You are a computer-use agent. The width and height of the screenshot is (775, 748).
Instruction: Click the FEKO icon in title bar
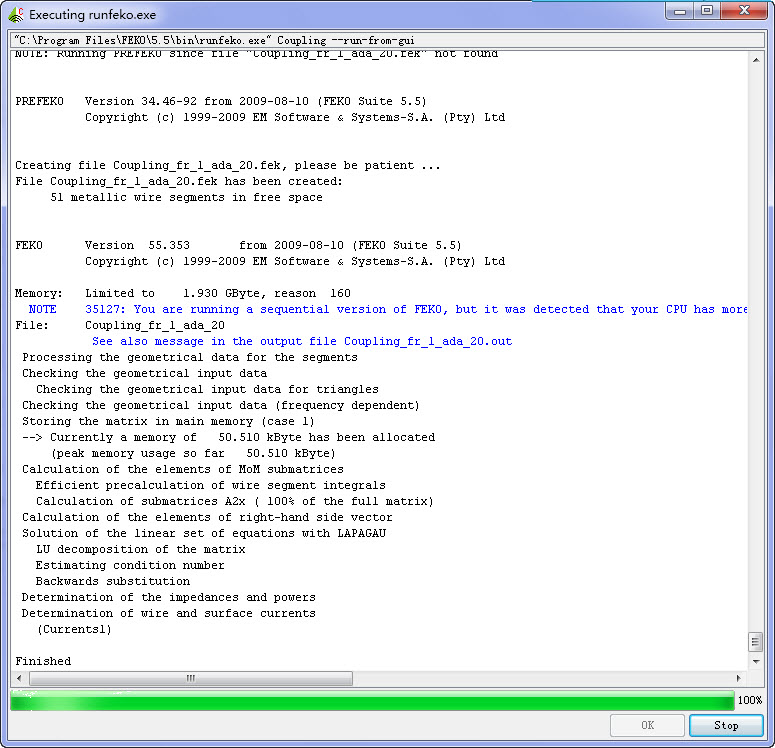pyautogui.click(x=16, y=14)
